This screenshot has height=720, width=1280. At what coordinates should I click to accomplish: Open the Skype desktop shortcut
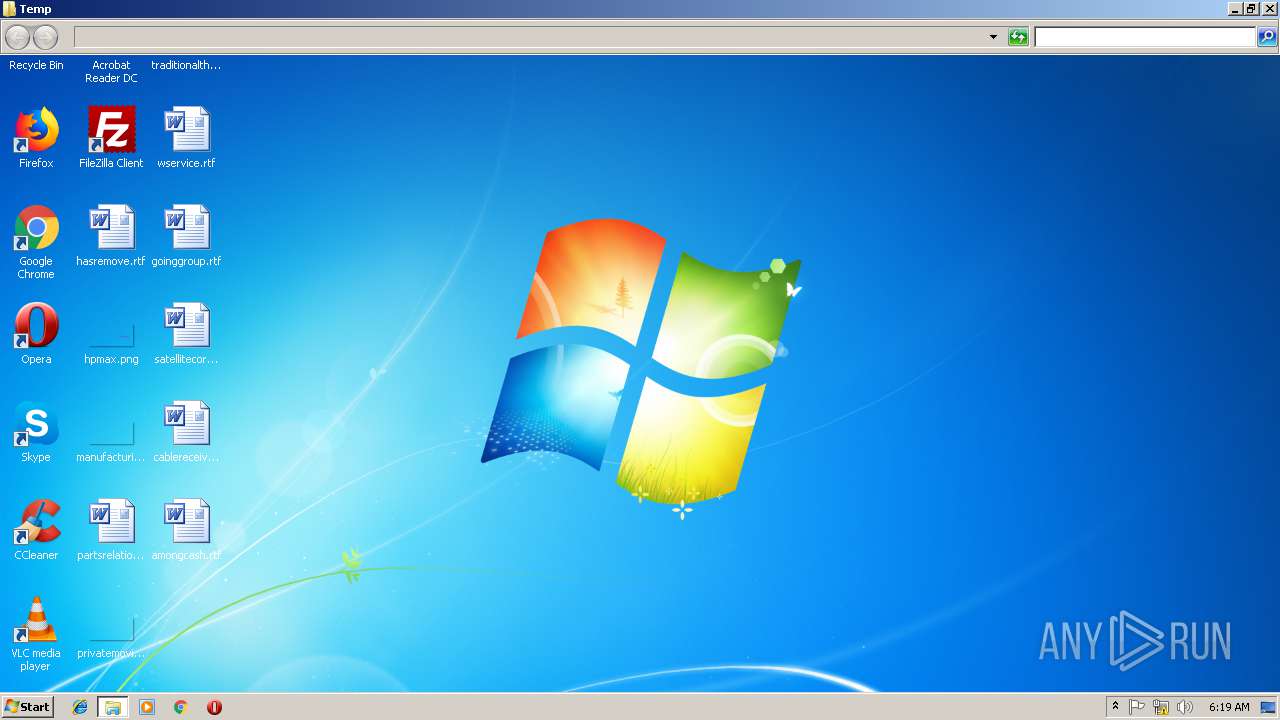point(36,424)
